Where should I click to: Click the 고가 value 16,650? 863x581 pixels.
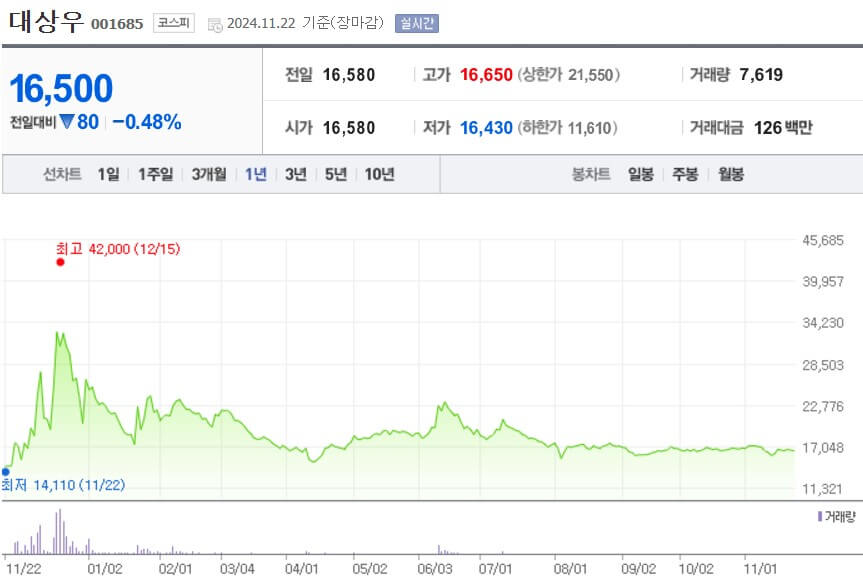(x=486, y=75)
